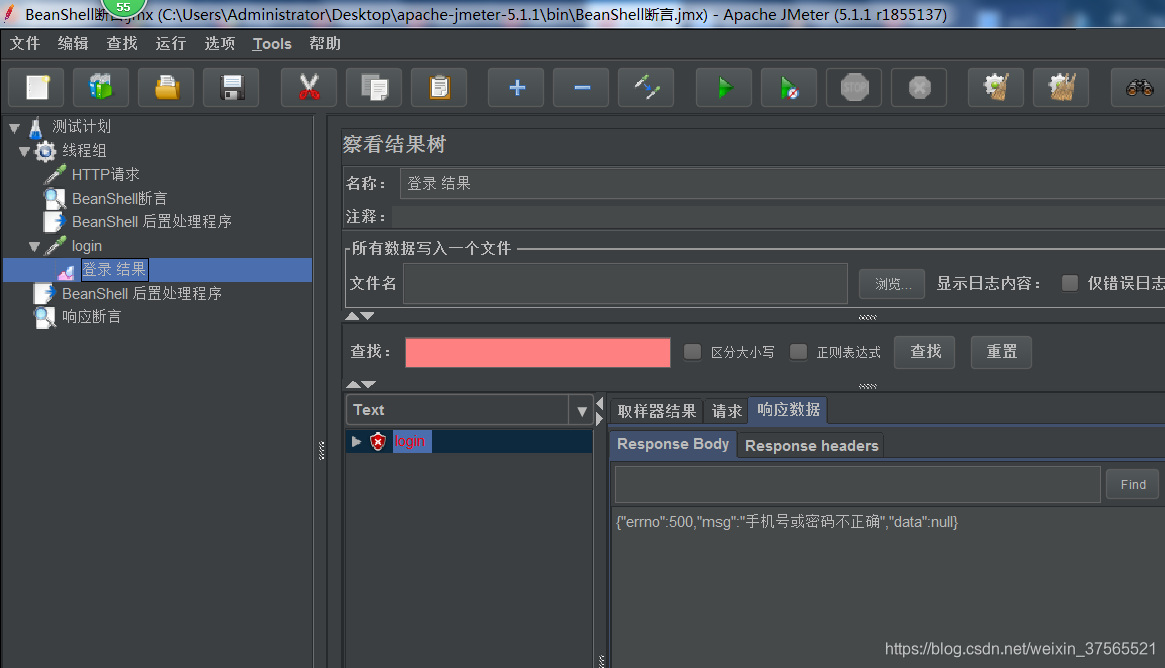Open the 选项 menu
Viewport: 1165px width, 668px height.
[219, 44]
